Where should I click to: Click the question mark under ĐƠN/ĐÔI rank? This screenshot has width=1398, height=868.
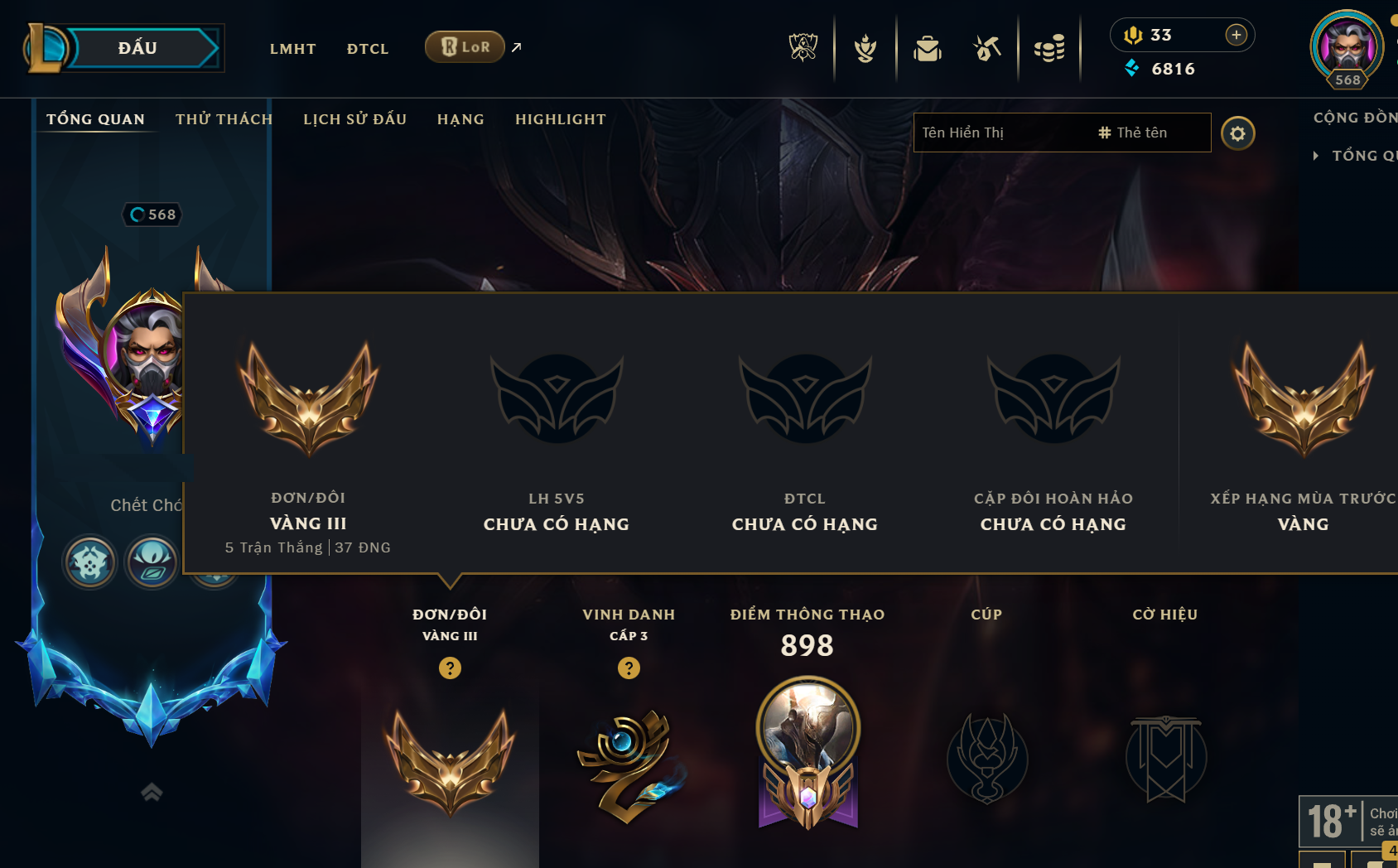450,668
